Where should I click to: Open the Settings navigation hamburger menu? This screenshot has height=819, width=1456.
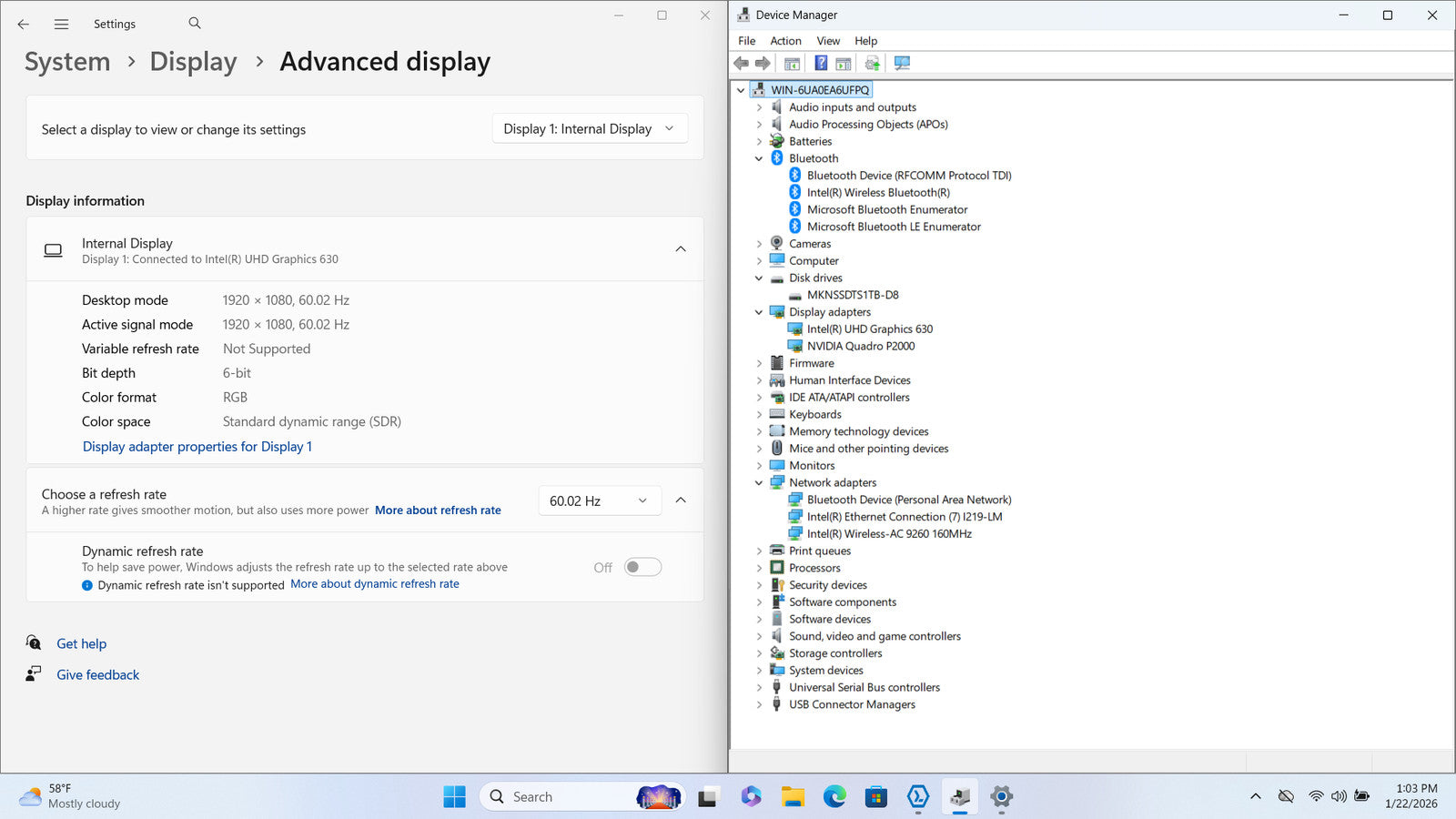[x=61, y=25]
